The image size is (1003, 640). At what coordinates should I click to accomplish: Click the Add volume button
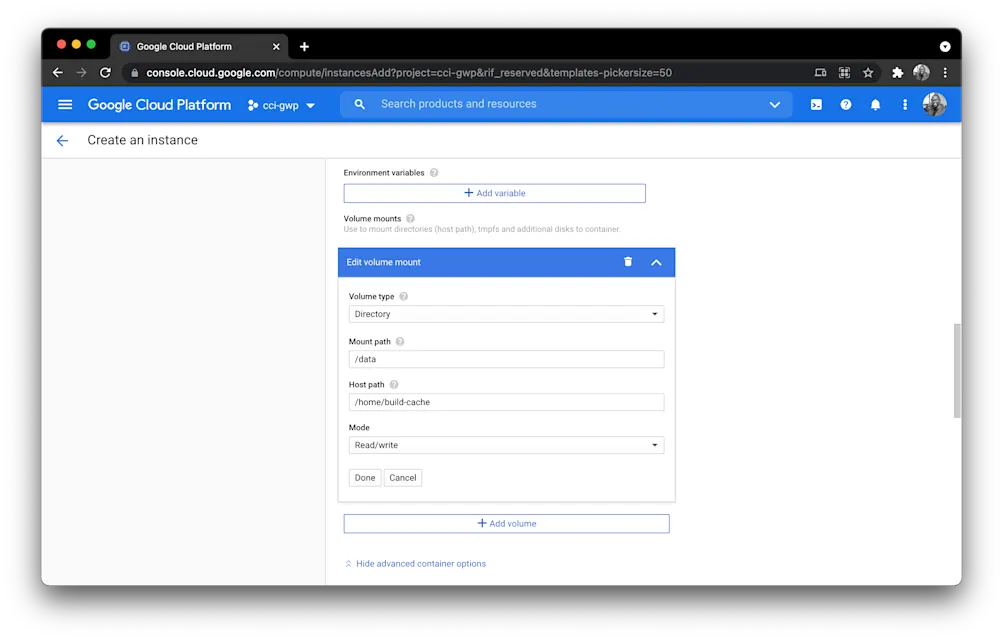coord(506,523)
